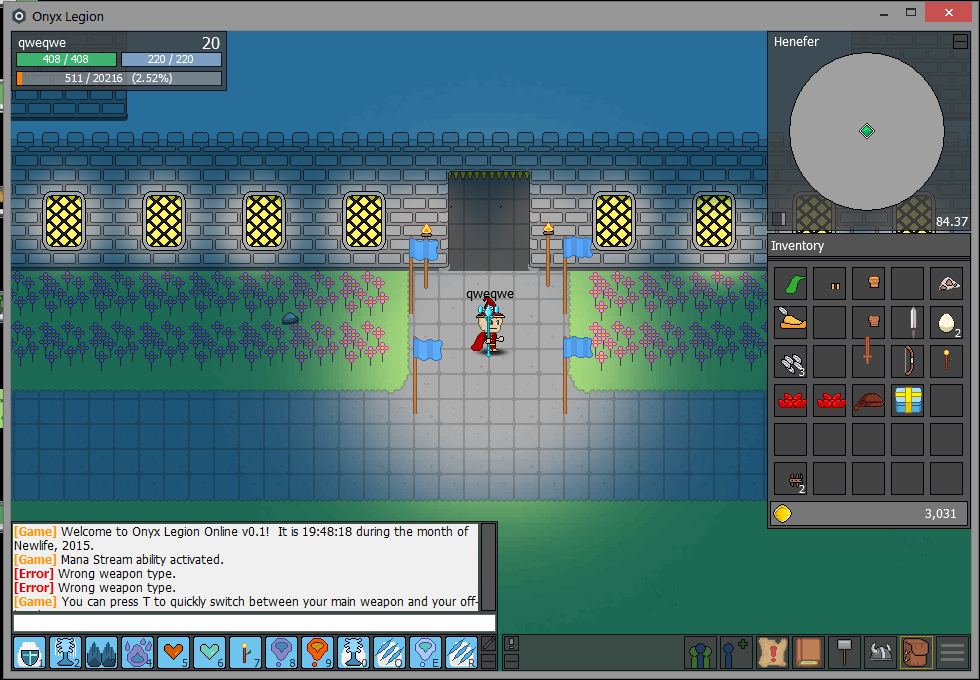Select the bow in inventory

[908, 362]
